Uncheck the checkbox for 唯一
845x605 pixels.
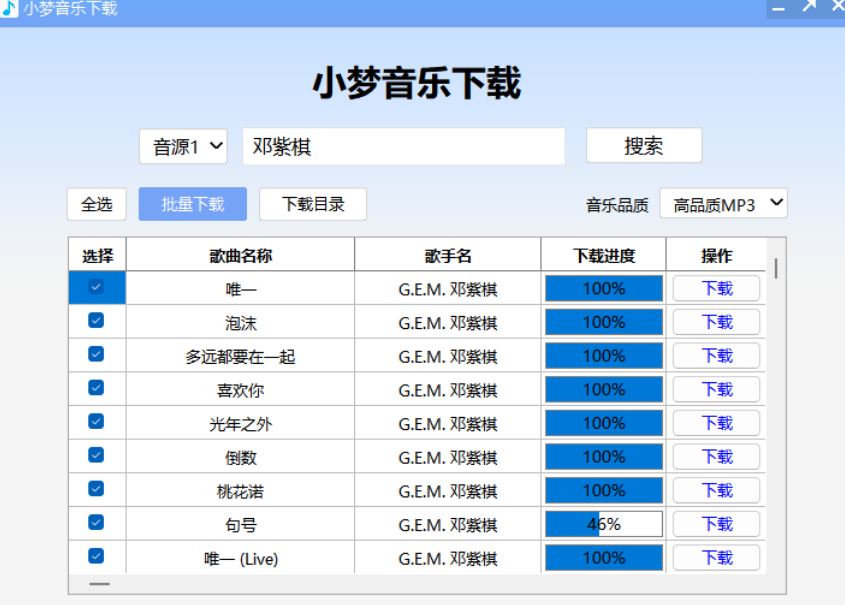[95, 288]
